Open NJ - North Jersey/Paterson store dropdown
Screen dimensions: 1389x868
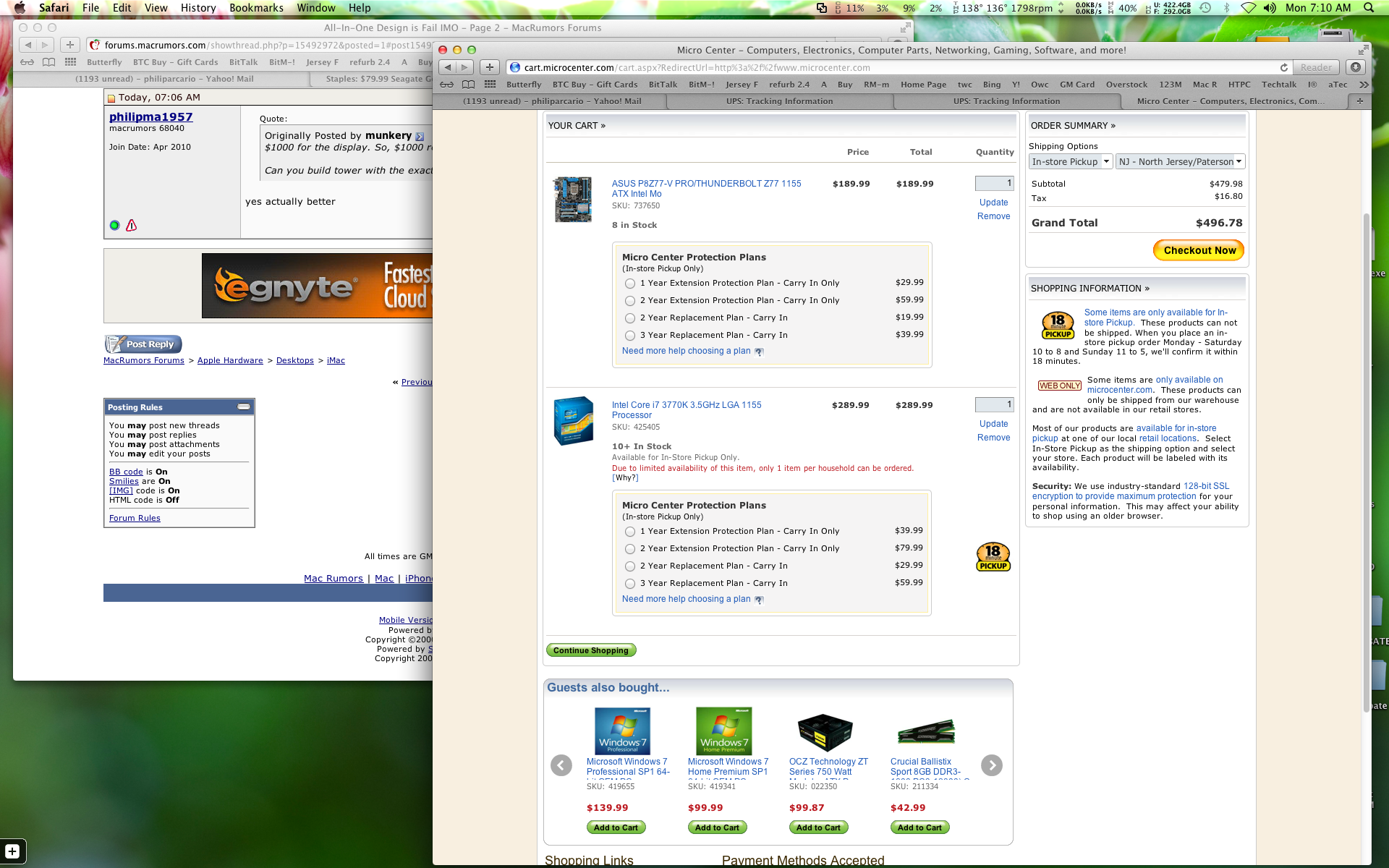[x=1180, y=162]
